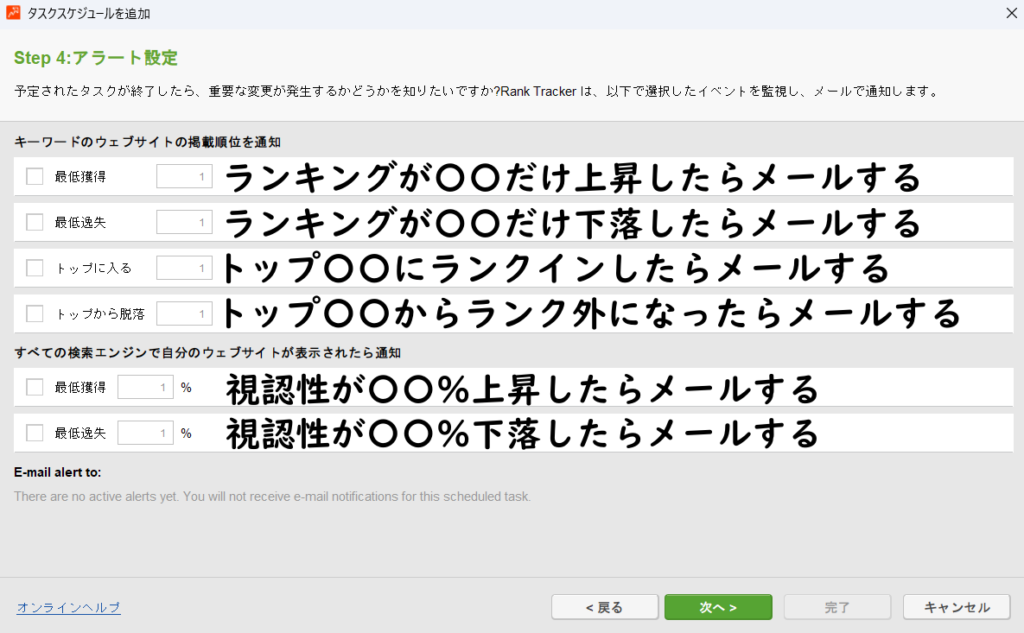This screenshot has width=1024, height=633.
Task: Toggle the トップから脱落 checkbox
Action: click(35, 314)
